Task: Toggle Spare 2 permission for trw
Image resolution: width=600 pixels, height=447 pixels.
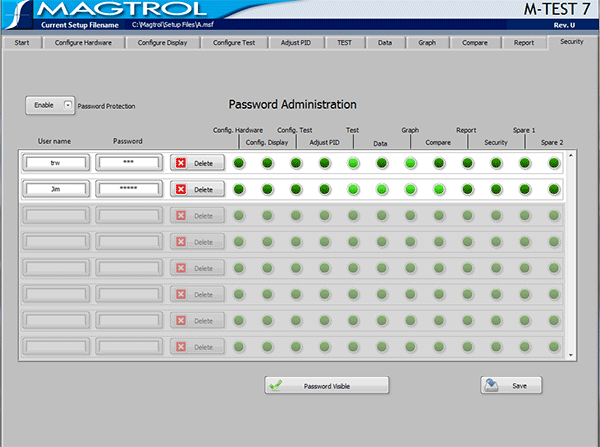Action: coord(554,163)
